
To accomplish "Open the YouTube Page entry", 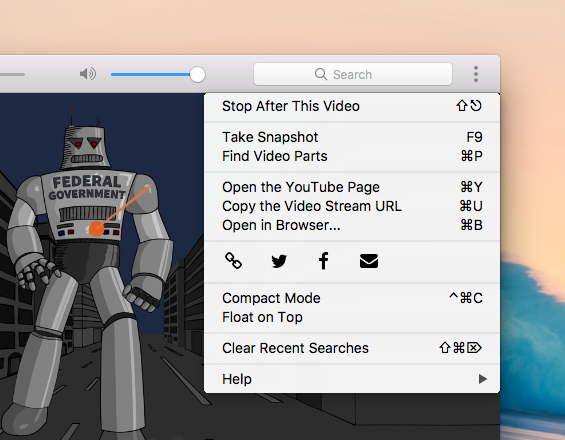I will tap(352, 187).
